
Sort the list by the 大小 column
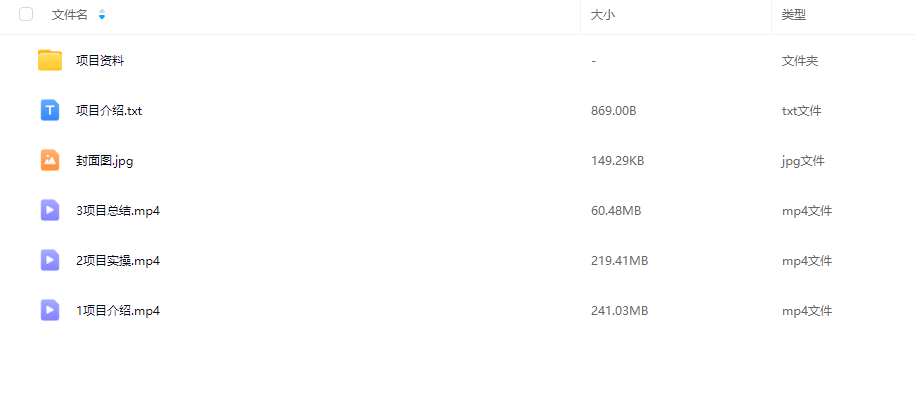pyautogui.click(x=603, y=15)
